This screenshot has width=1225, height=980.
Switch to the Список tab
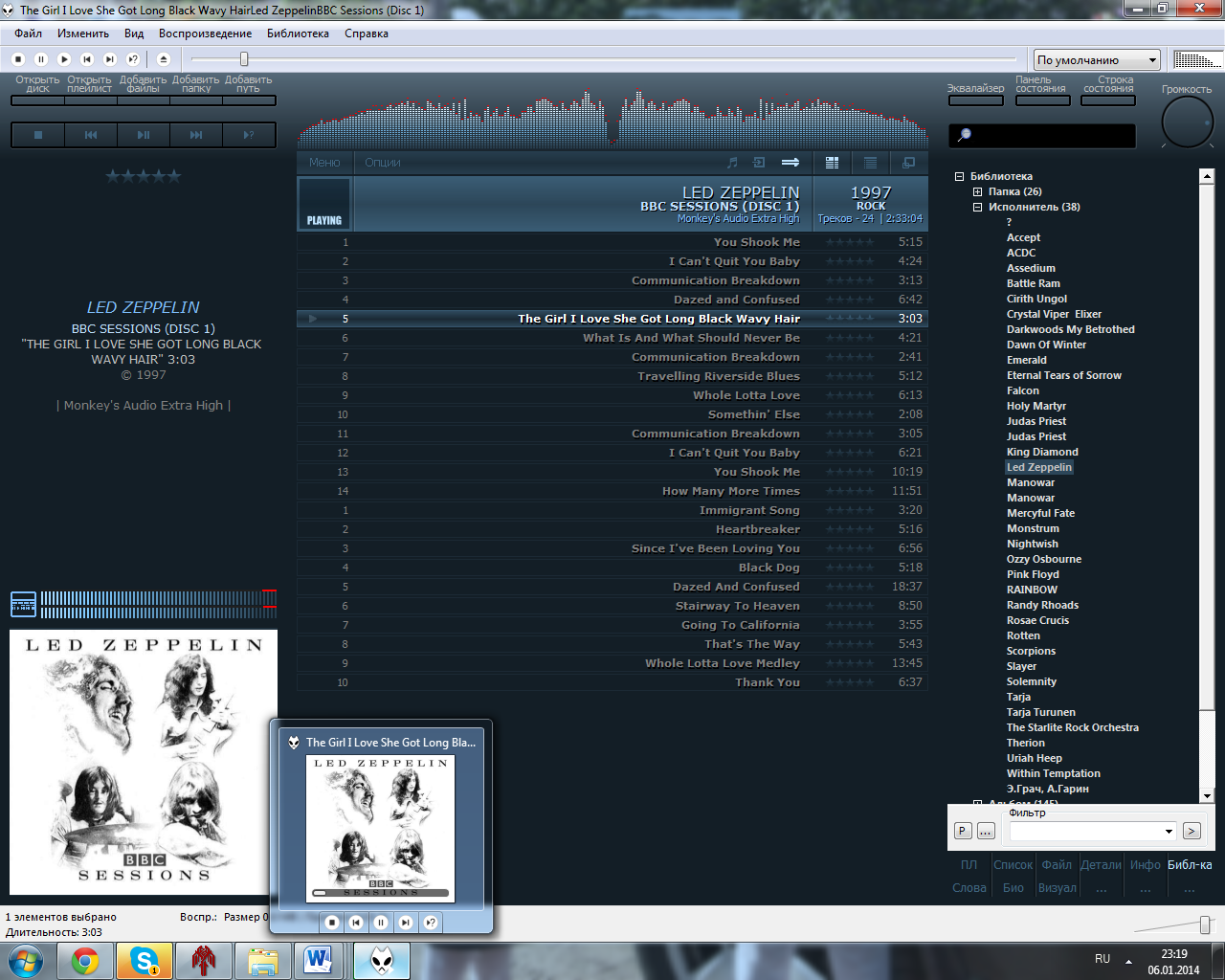click(x=1013, y=864)
